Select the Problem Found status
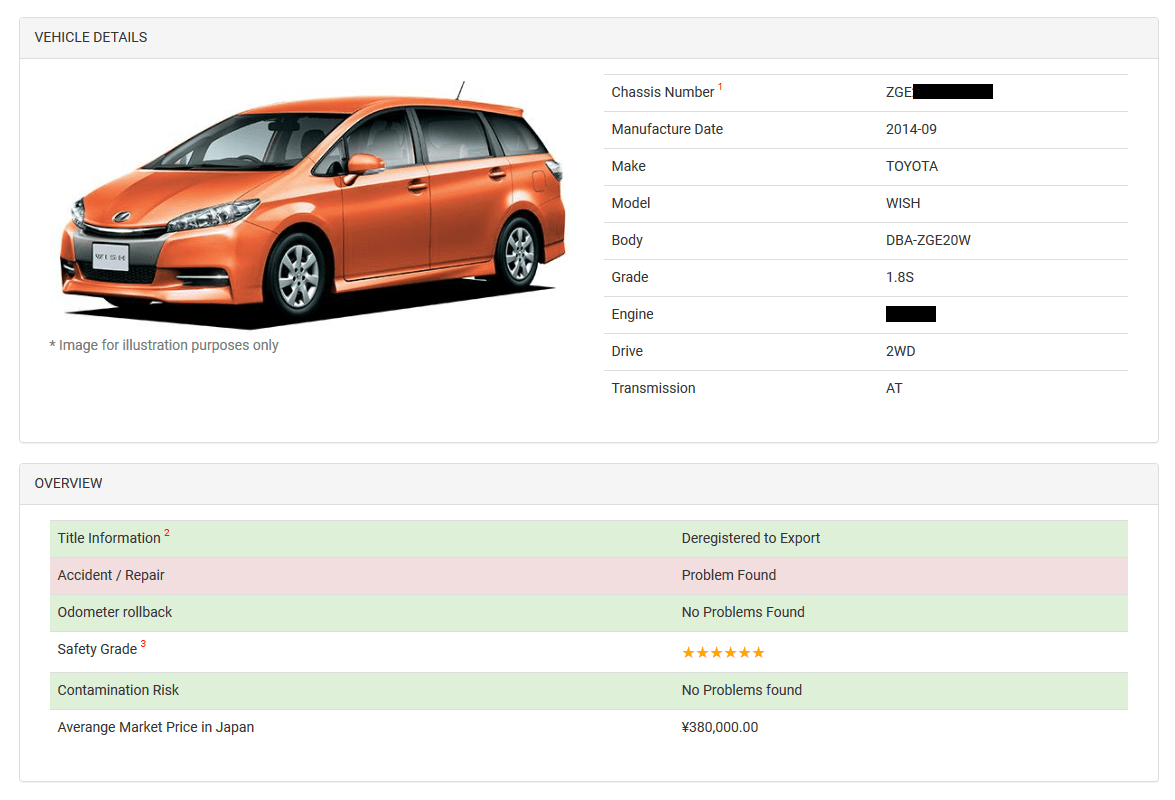 coord(729,575)
